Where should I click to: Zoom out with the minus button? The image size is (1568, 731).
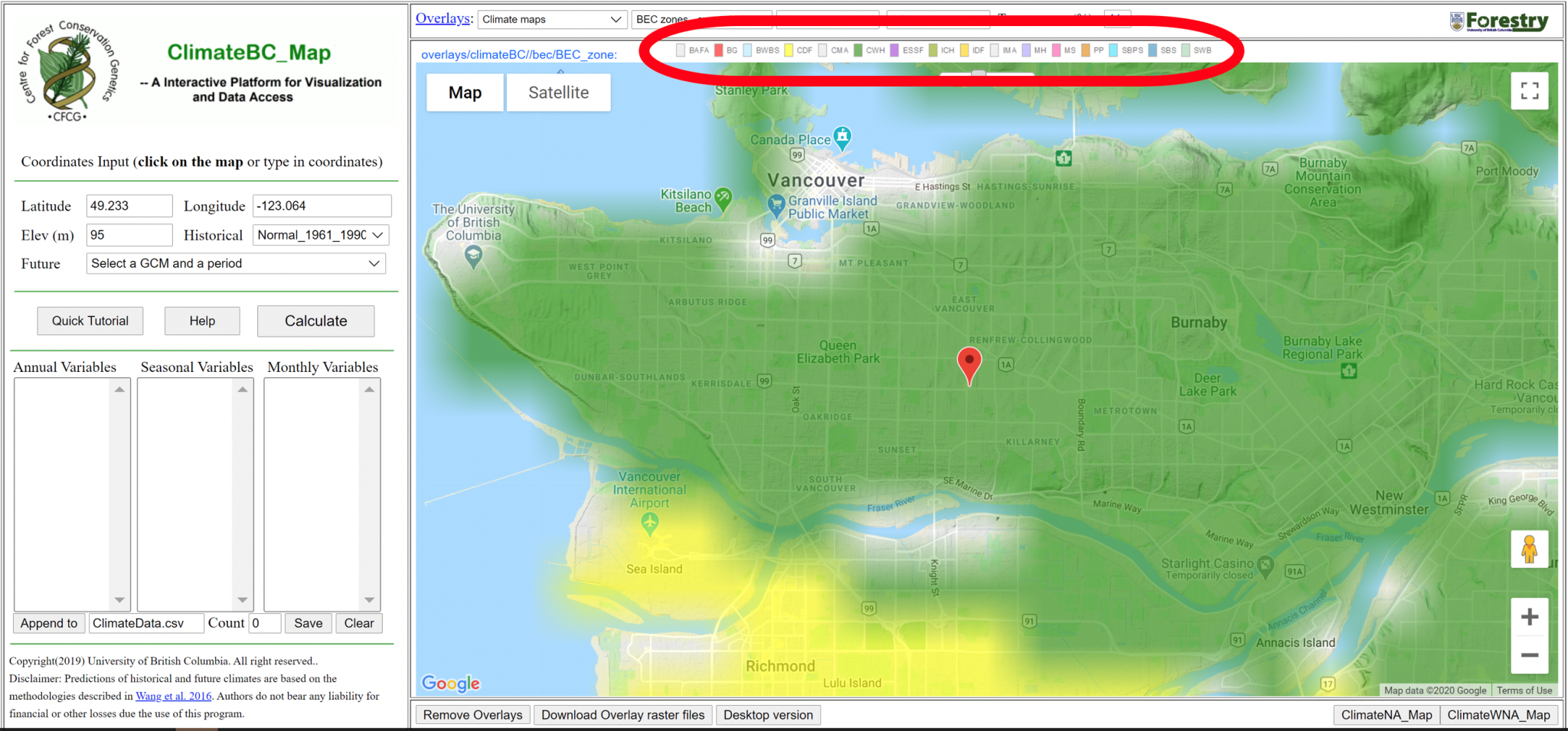1529,655
